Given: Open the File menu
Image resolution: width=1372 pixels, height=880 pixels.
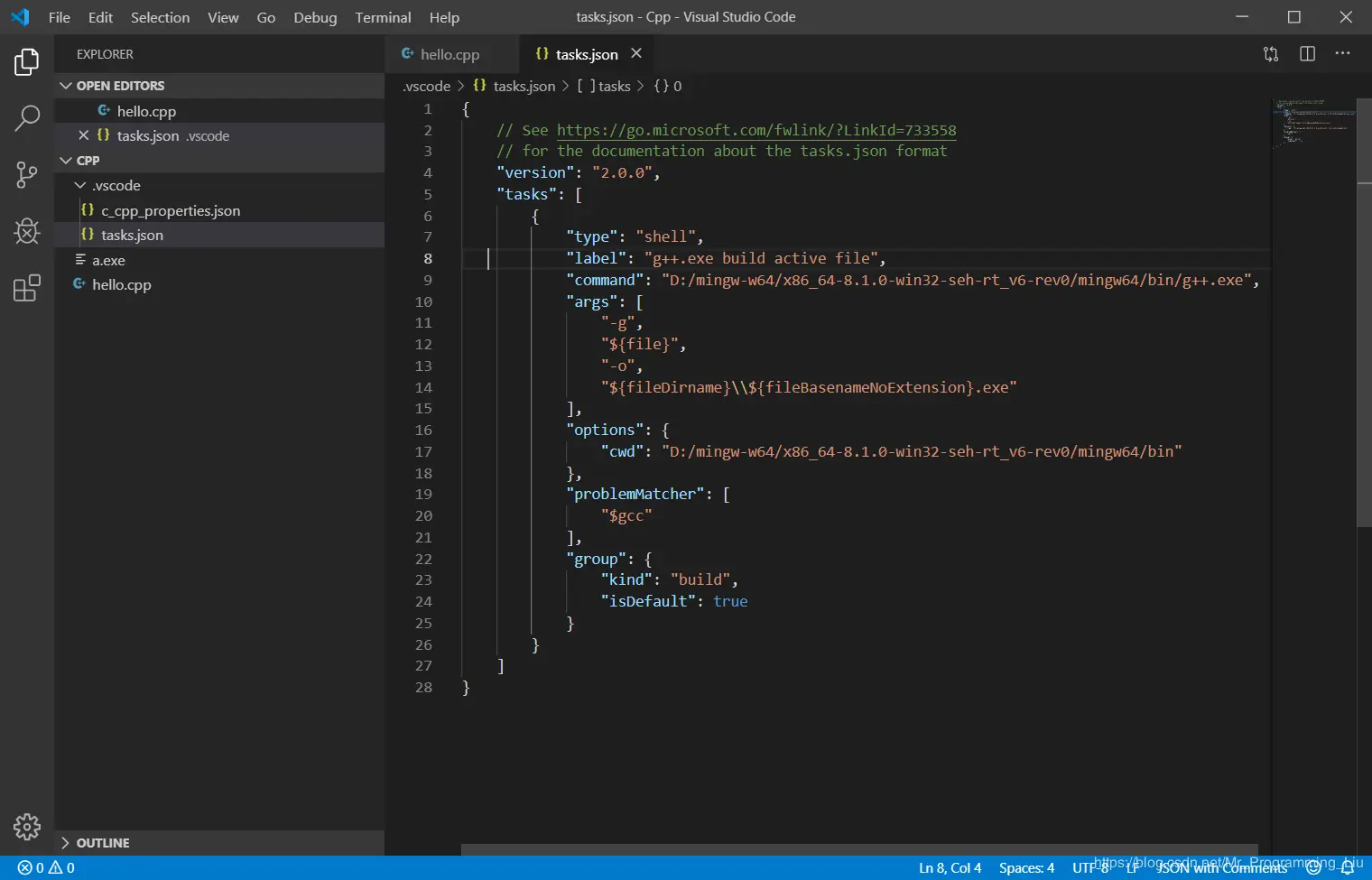Looking at the screenshot, I should click(60, 17).
